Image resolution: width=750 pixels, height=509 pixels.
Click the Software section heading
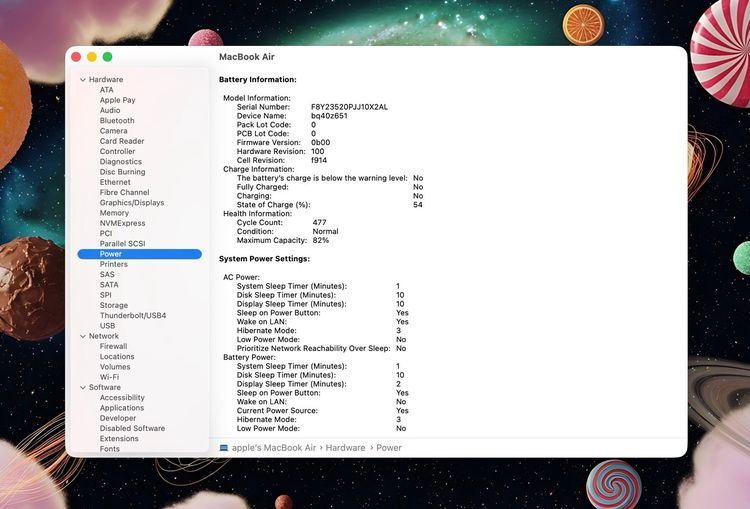click(x=105, y=387)
